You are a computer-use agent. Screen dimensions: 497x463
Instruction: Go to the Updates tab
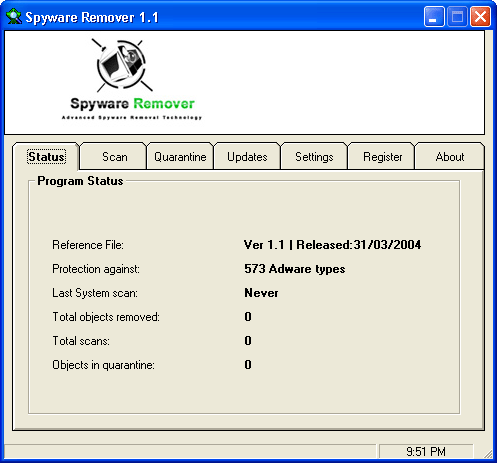pos(247,156)
